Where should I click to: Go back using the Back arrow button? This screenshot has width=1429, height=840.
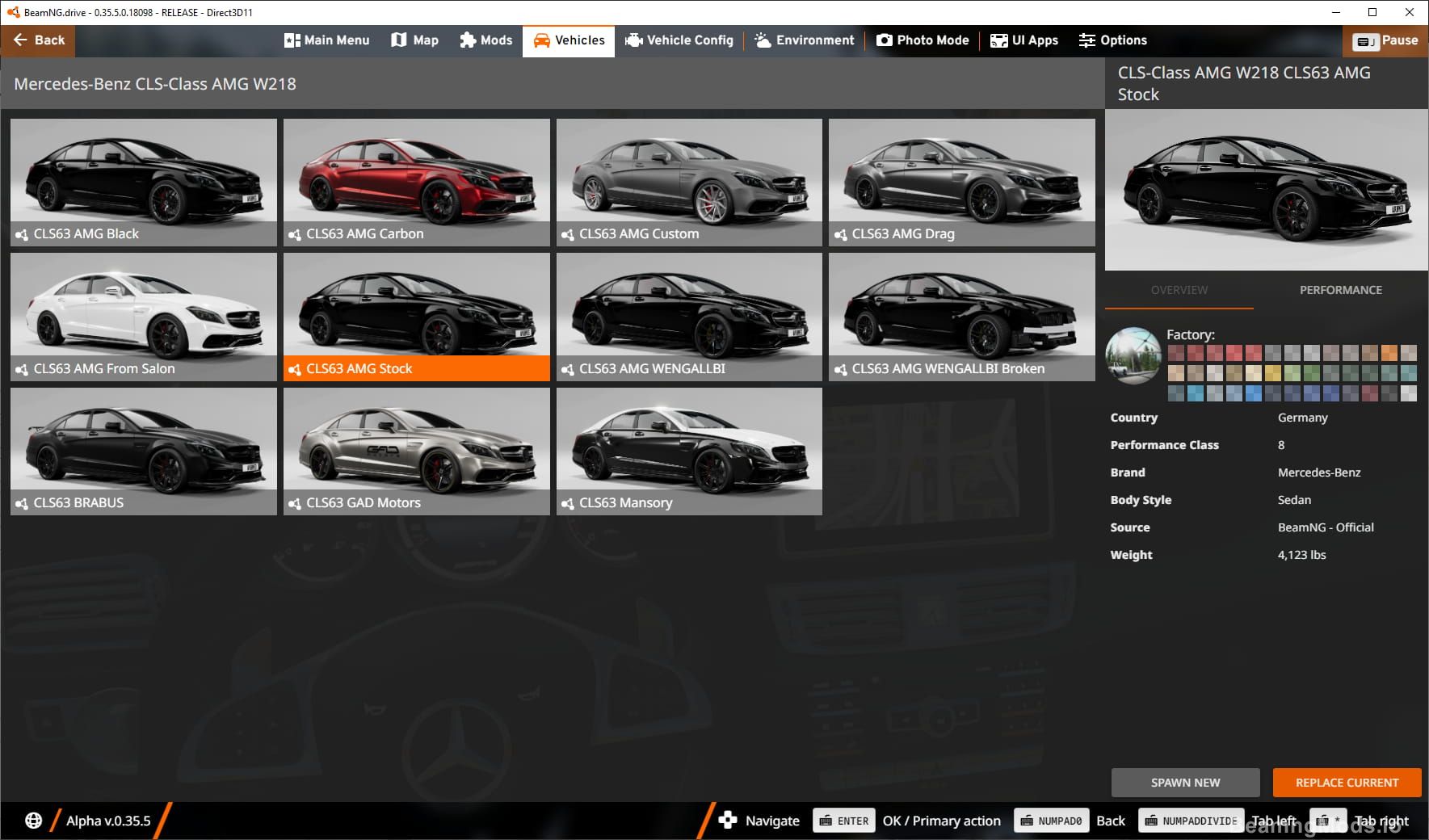pyautogui.click(x=38, y=40)
